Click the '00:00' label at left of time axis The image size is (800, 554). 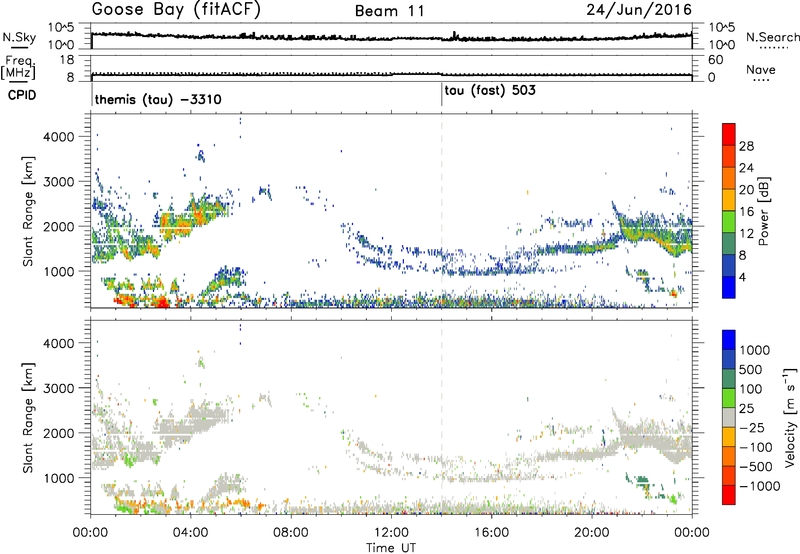pos(91,533)
